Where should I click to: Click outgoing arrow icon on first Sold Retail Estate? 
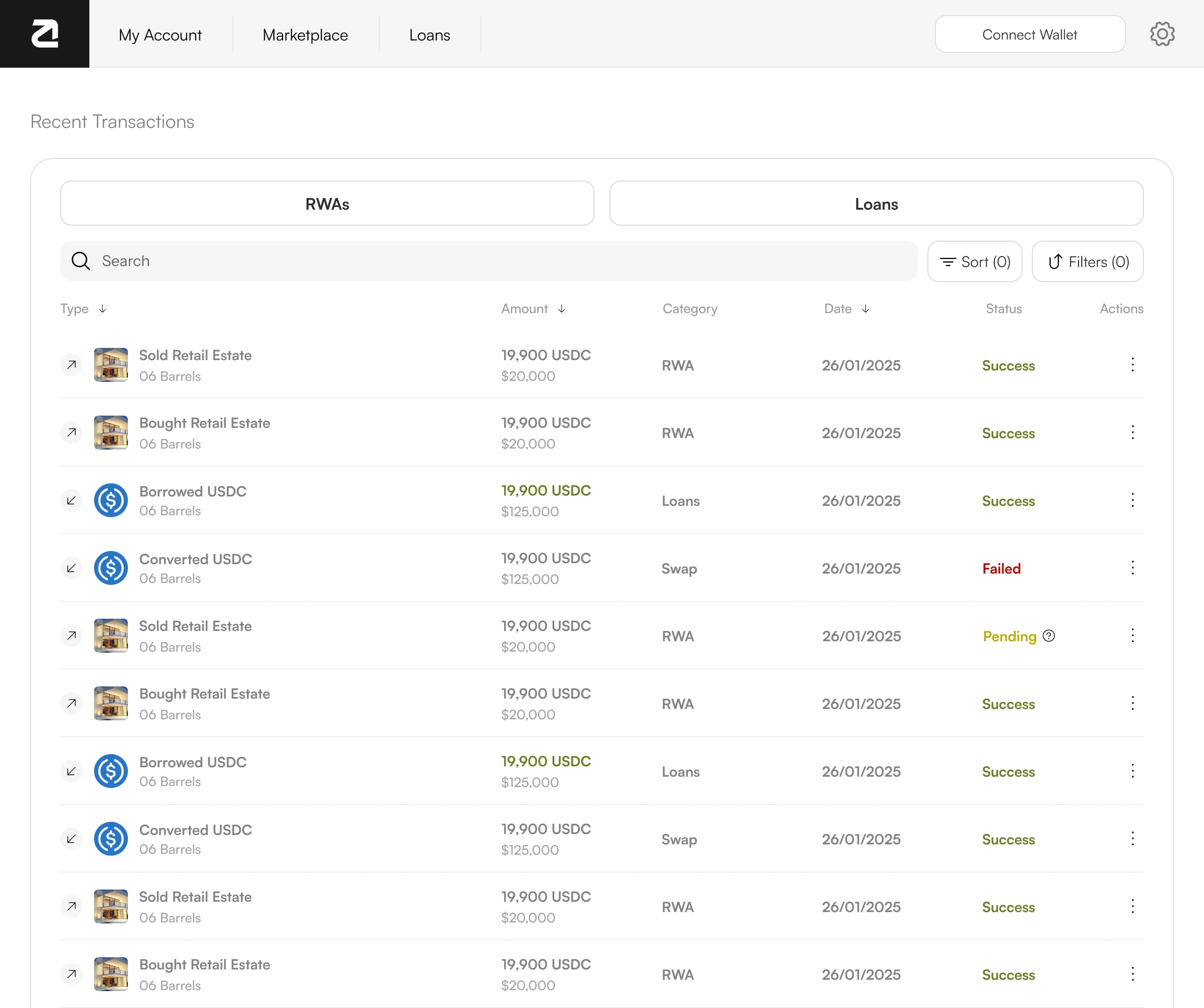[71, 364]
